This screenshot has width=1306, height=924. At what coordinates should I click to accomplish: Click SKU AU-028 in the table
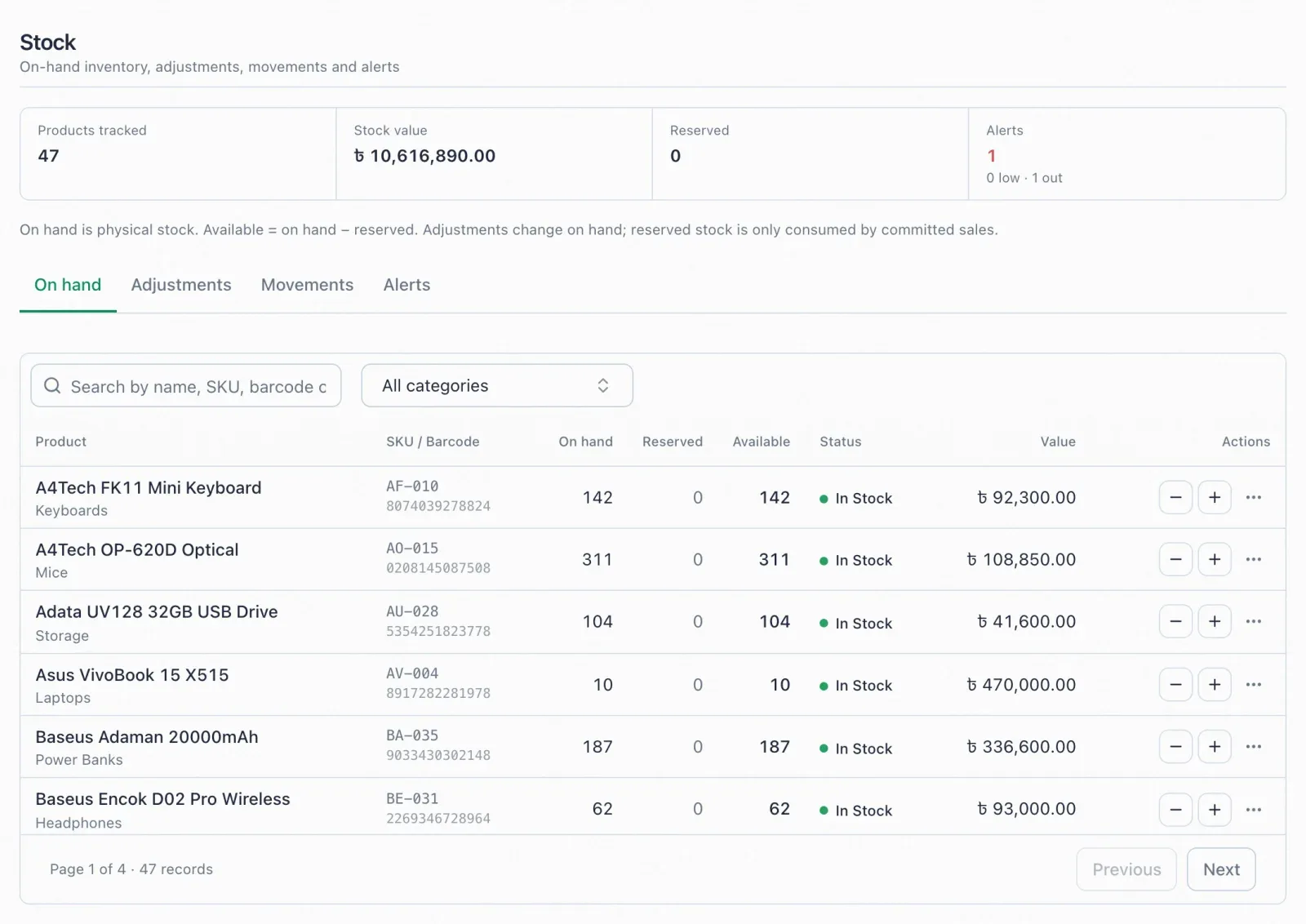412,611
